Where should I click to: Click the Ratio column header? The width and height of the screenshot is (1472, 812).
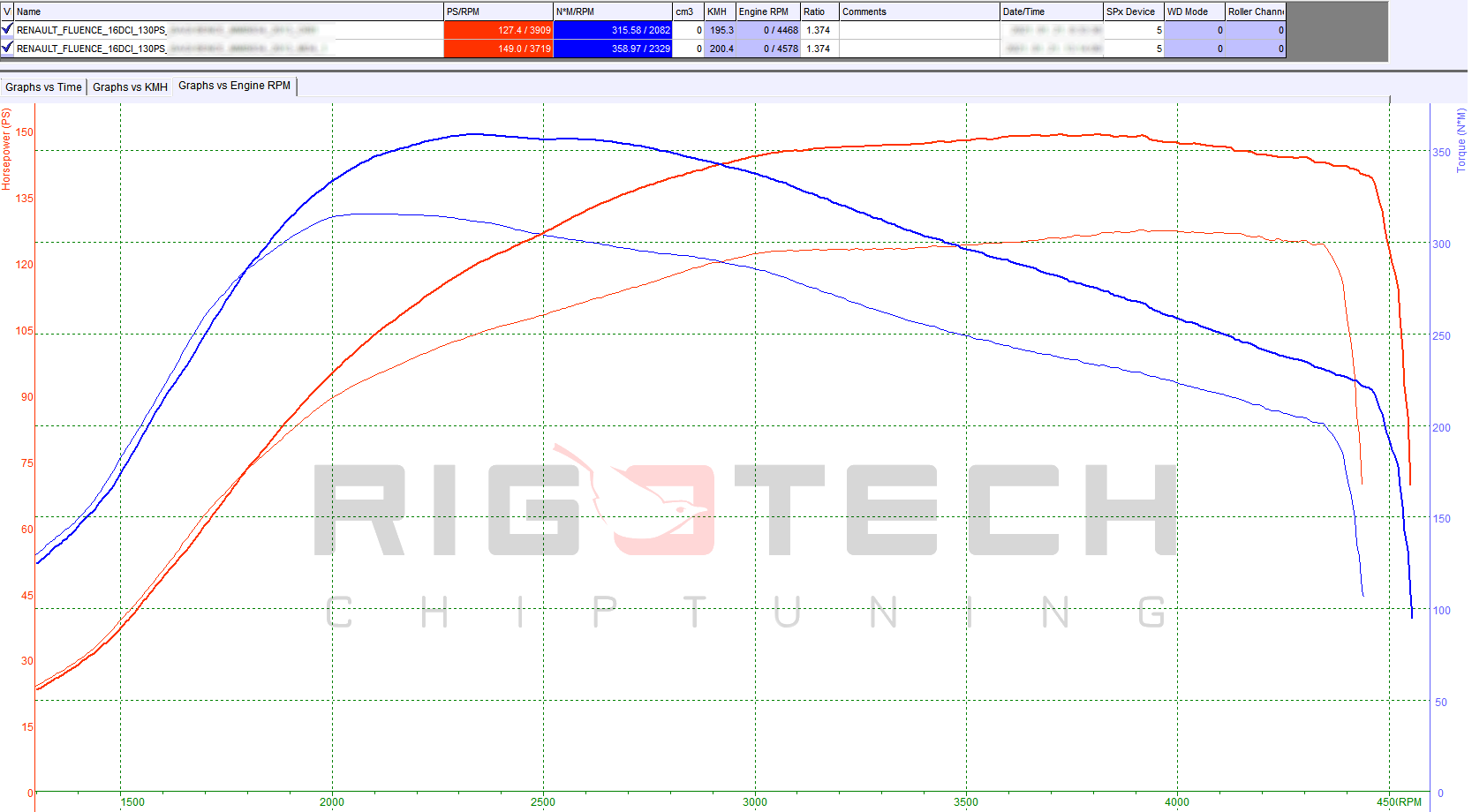coord(819,11)
